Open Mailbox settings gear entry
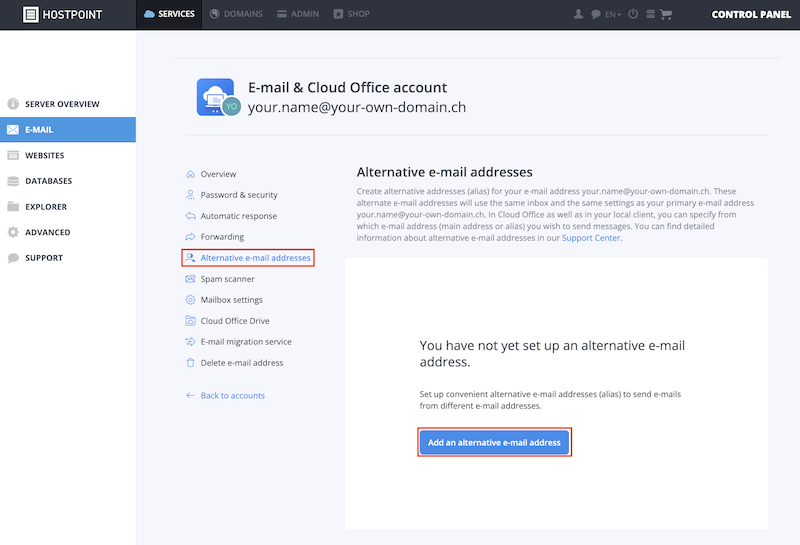This screenshot has width=800, height=545. point(224,300)
